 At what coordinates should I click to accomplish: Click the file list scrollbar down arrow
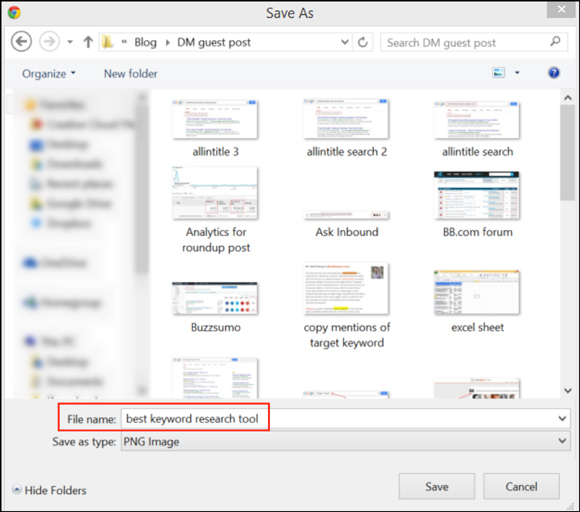(568, 391)
